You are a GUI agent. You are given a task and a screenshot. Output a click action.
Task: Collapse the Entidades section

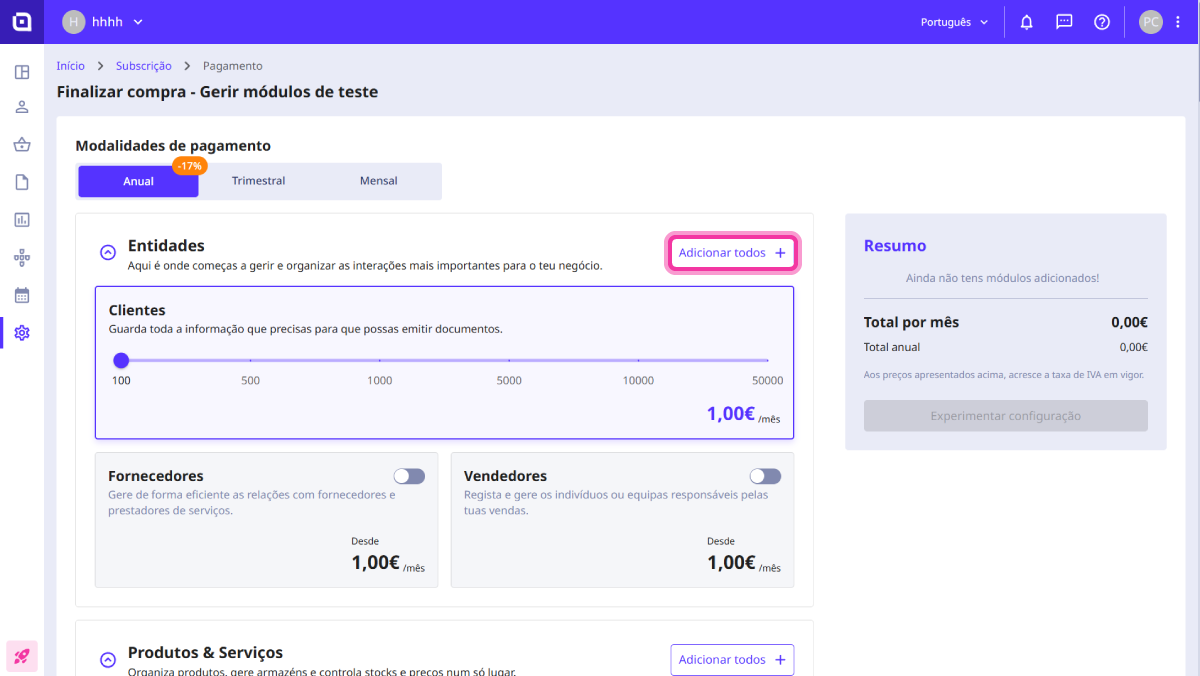pos(108,253)
